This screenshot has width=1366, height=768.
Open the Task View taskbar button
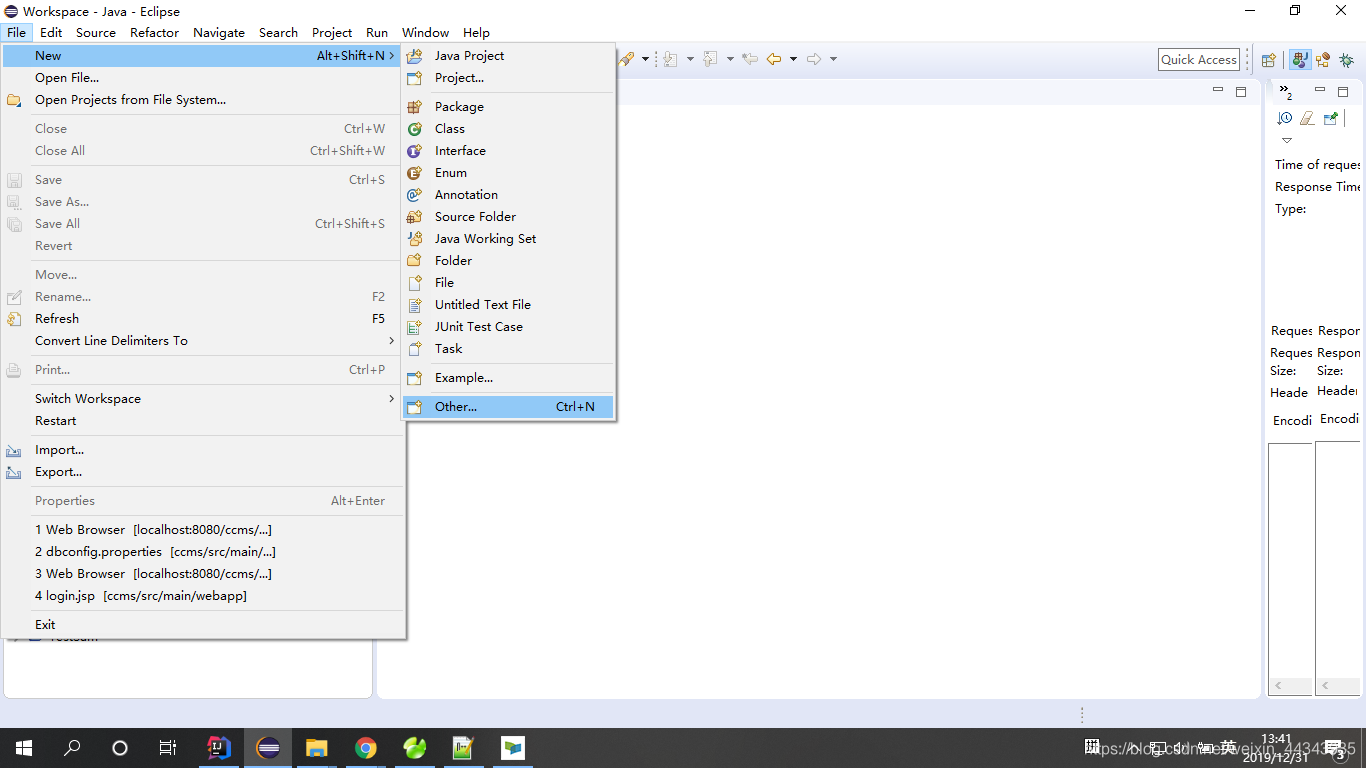coord(168,747)
